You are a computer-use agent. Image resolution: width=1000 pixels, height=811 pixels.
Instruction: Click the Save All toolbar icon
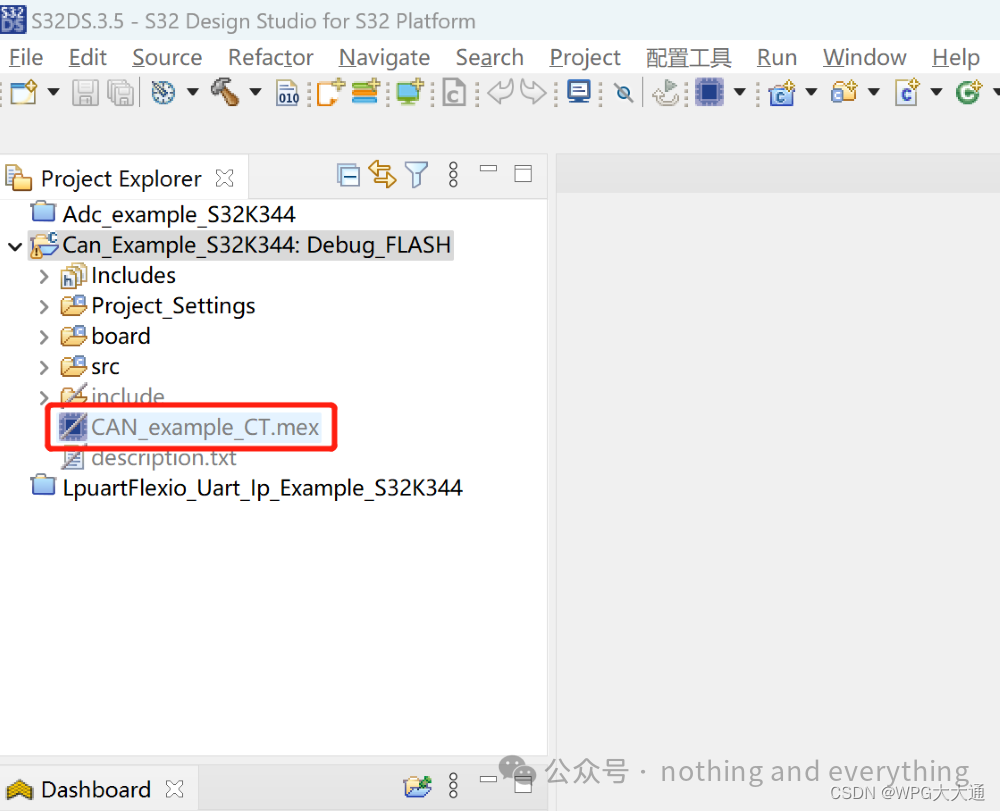tap(121, 92)
